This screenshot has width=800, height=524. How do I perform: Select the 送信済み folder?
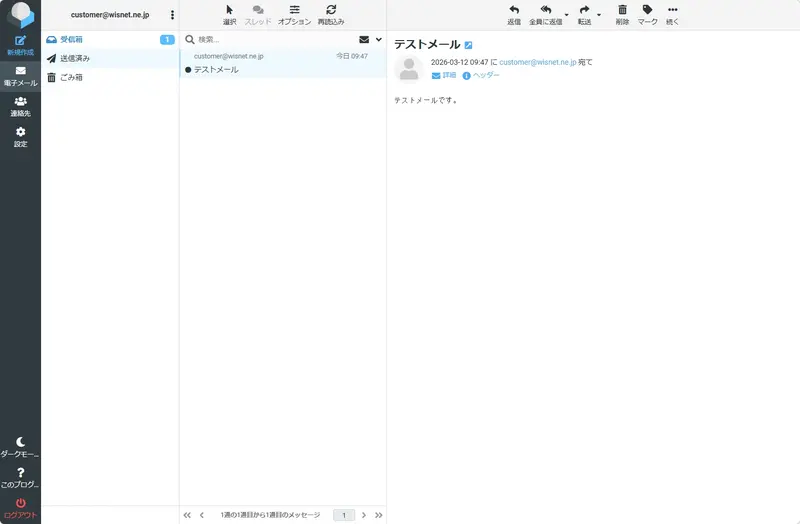point(75,58)
